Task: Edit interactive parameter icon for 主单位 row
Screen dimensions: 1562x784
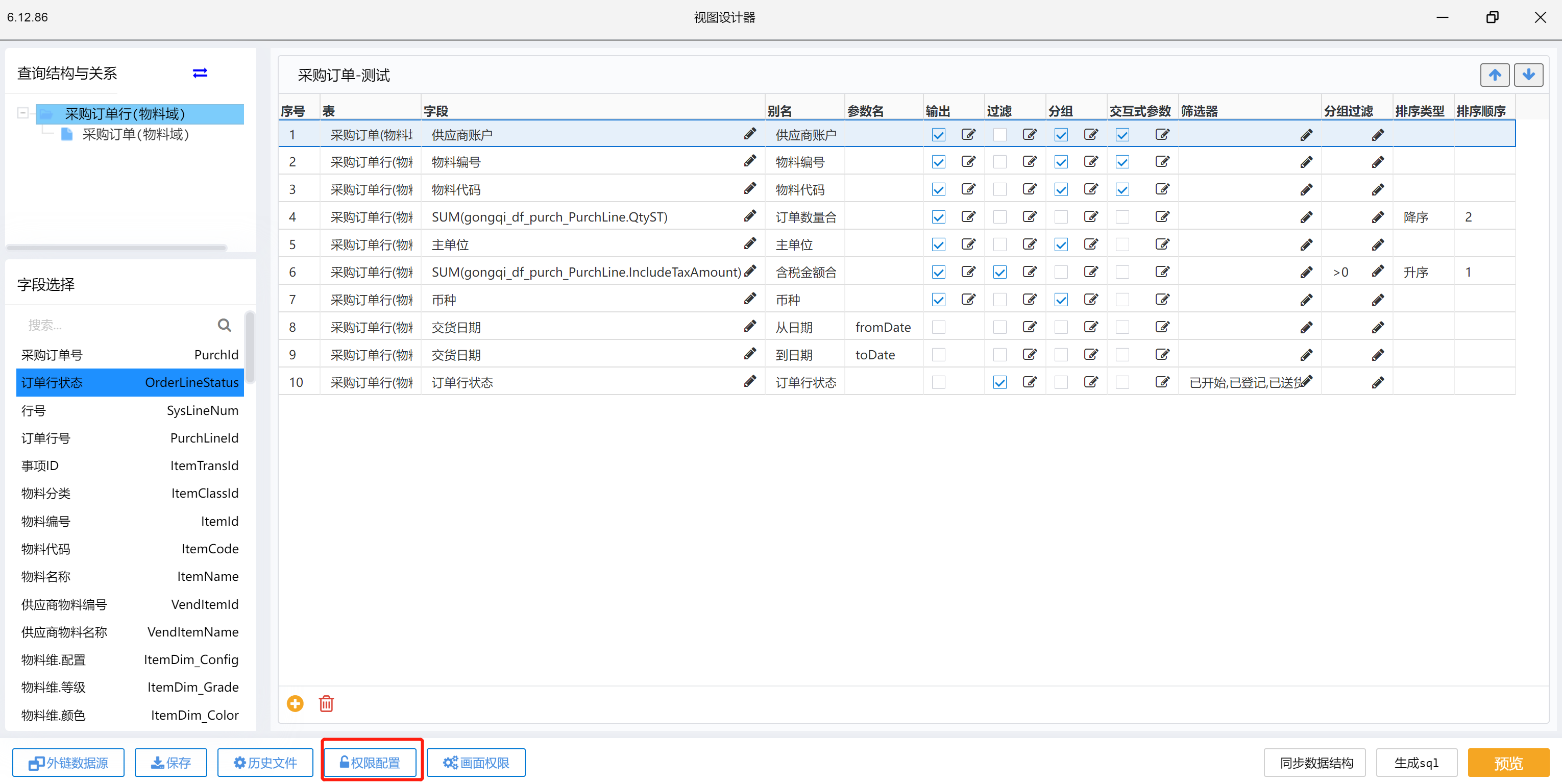Action: tap(1162, 244)
